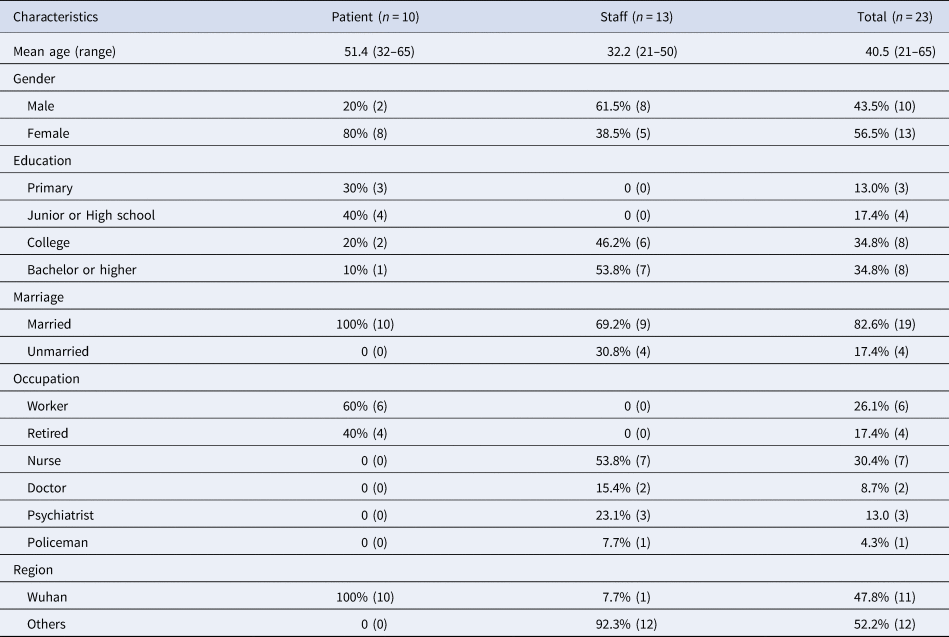Click the Wuhan row label
This screenshot has height=637, width=949.
(51, 596)
